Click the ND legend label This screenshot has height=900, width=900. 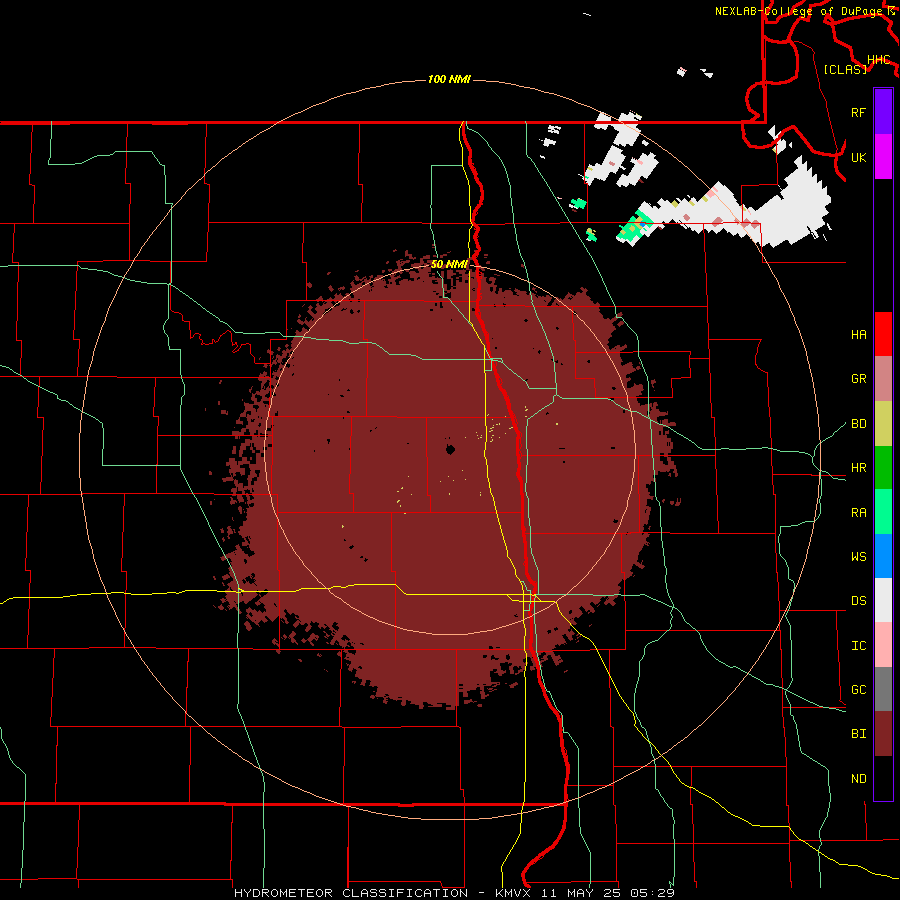point(858,778)
